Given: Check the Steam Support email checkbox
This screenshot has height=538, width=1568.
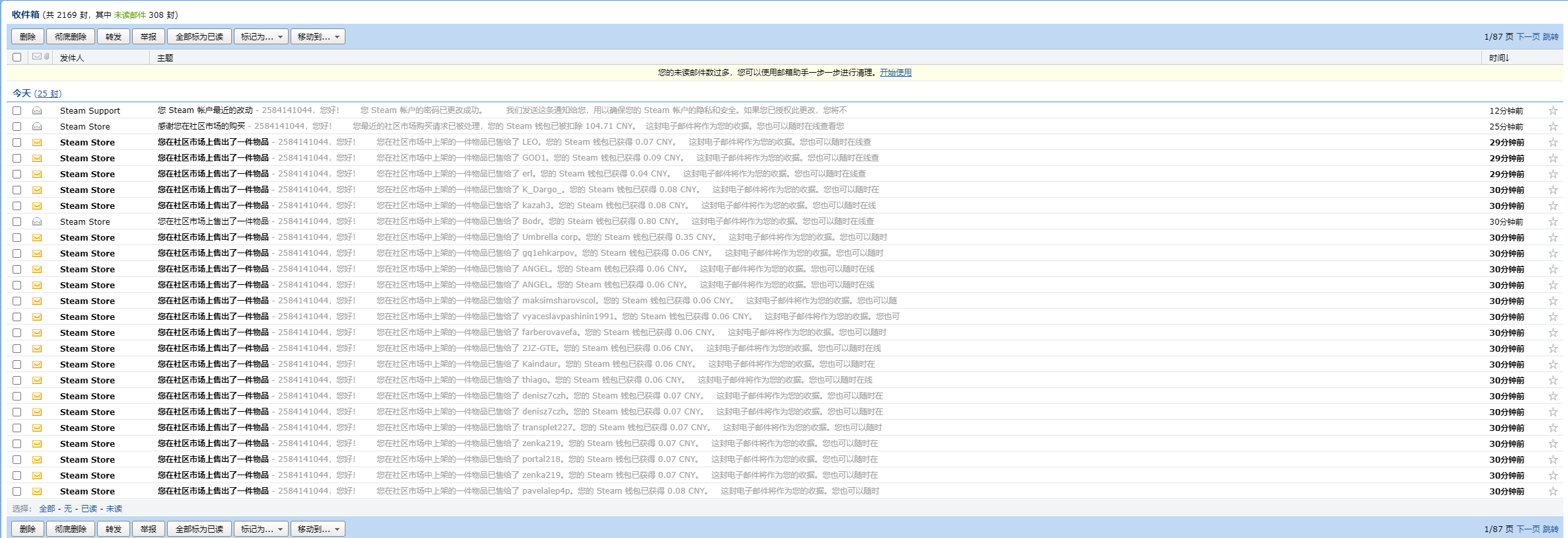Looking at the screenshot, I should [17, 110].
